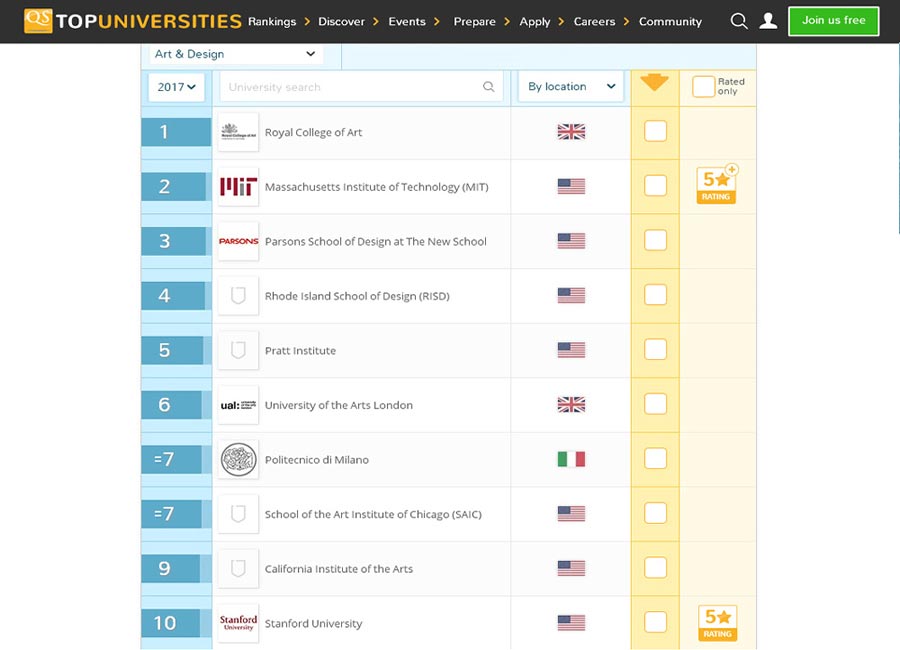
Task: Click the SAIC placeholder shield icon
Action: pyautogui.click(x=238, y=514)
